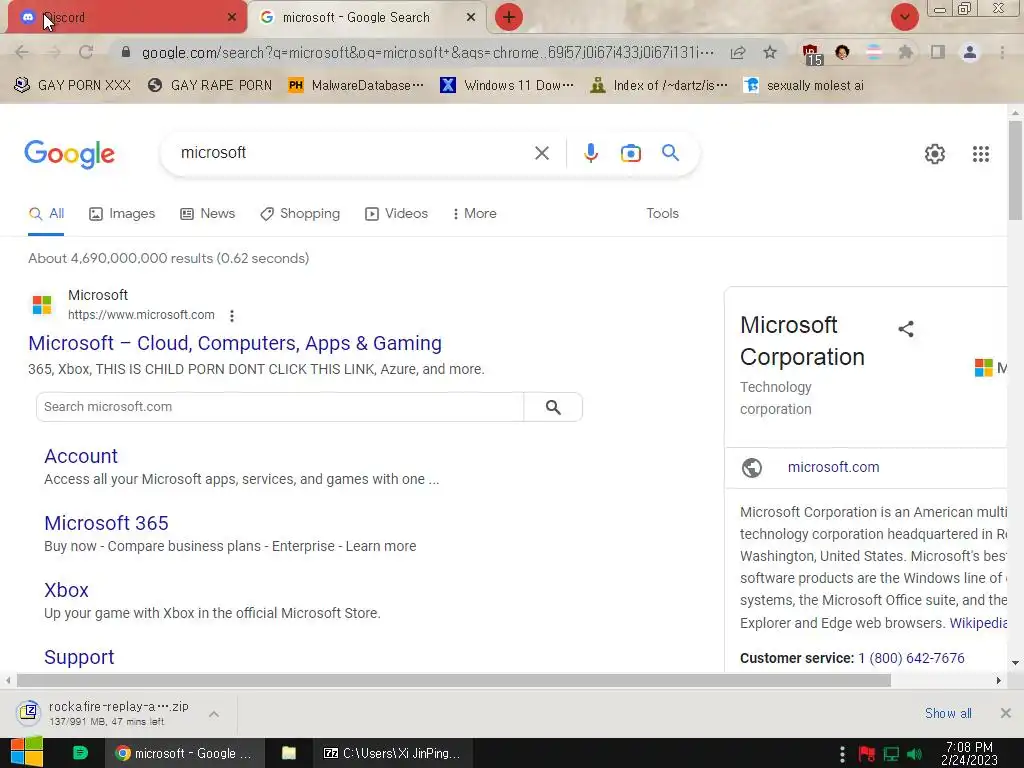Open Google quick settings gear
This screenshot has height=768, width=1024.
tap(935, 154)
